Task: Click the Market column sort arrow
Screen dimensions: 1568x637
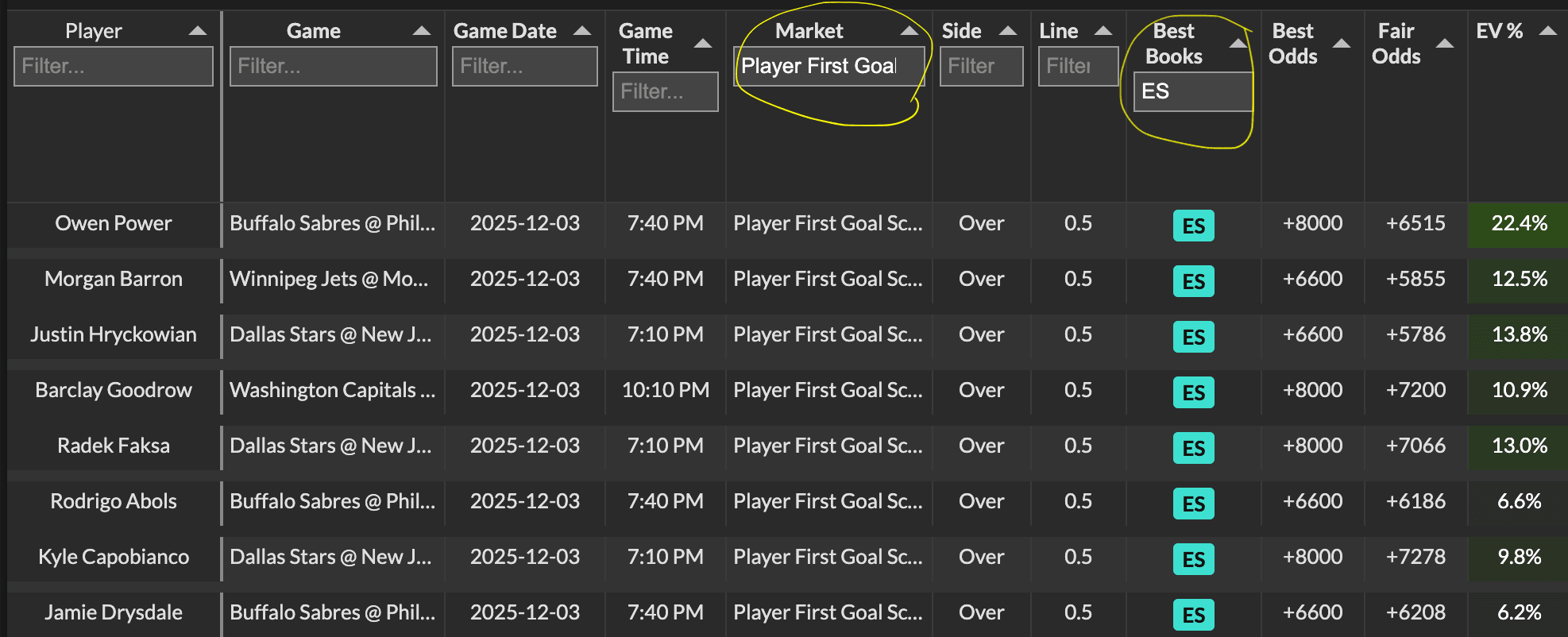Action: pos(908,29)
